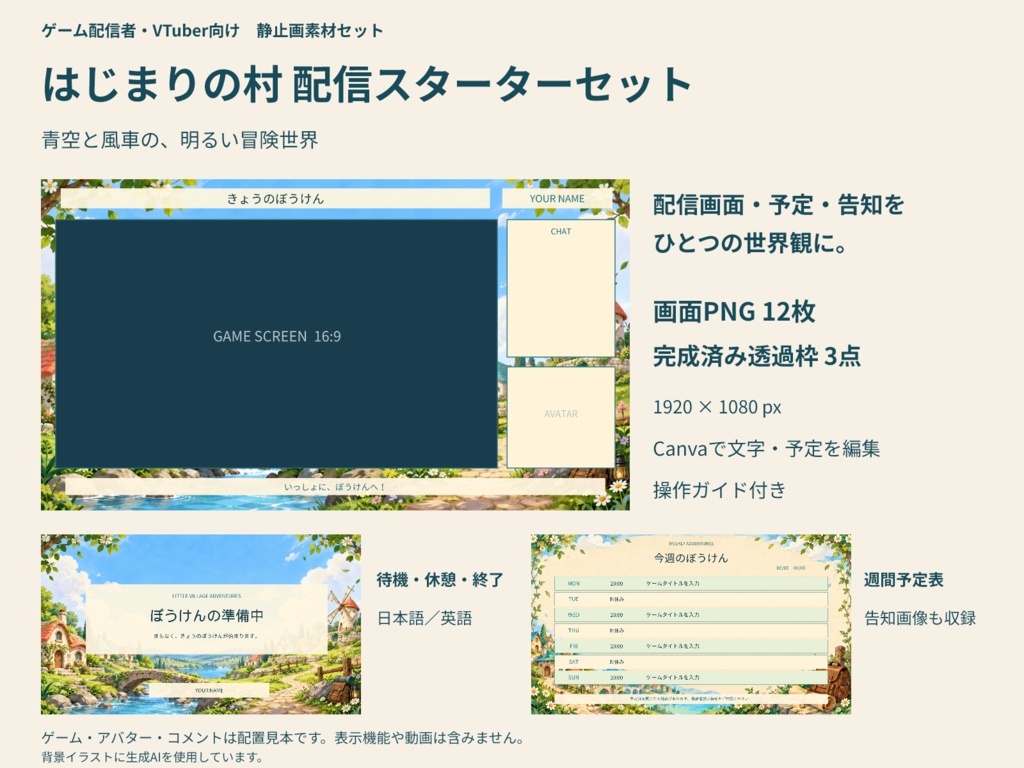Click the text 操作ガイド付き
The width and height of the screenshot is (1024, 768).
coord(719,490)
